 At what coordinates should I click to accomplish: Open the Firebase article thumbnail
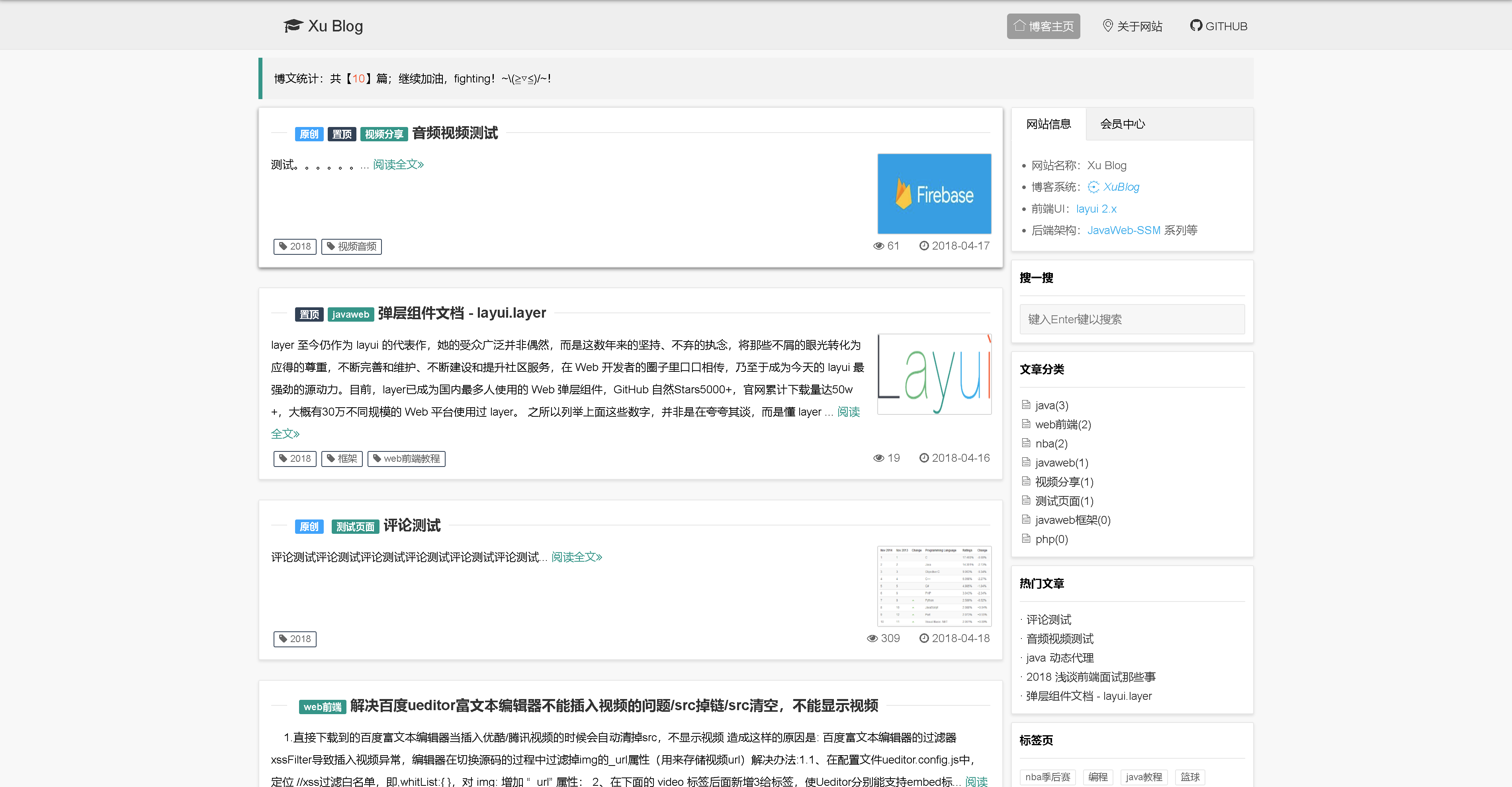934,194
